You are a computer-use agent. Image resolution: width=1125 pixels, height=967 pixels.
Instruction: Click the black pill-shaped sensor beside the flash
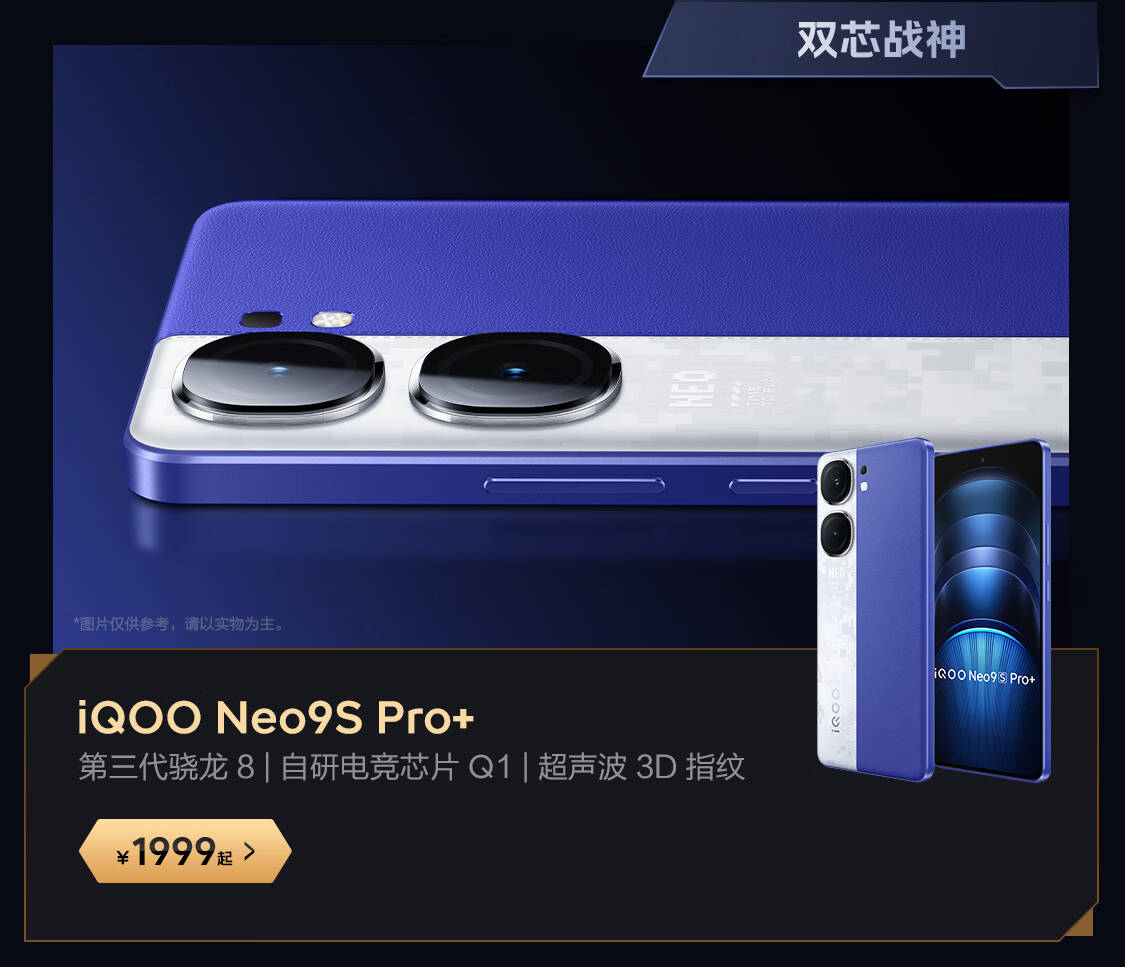click(x=260, y=319)
